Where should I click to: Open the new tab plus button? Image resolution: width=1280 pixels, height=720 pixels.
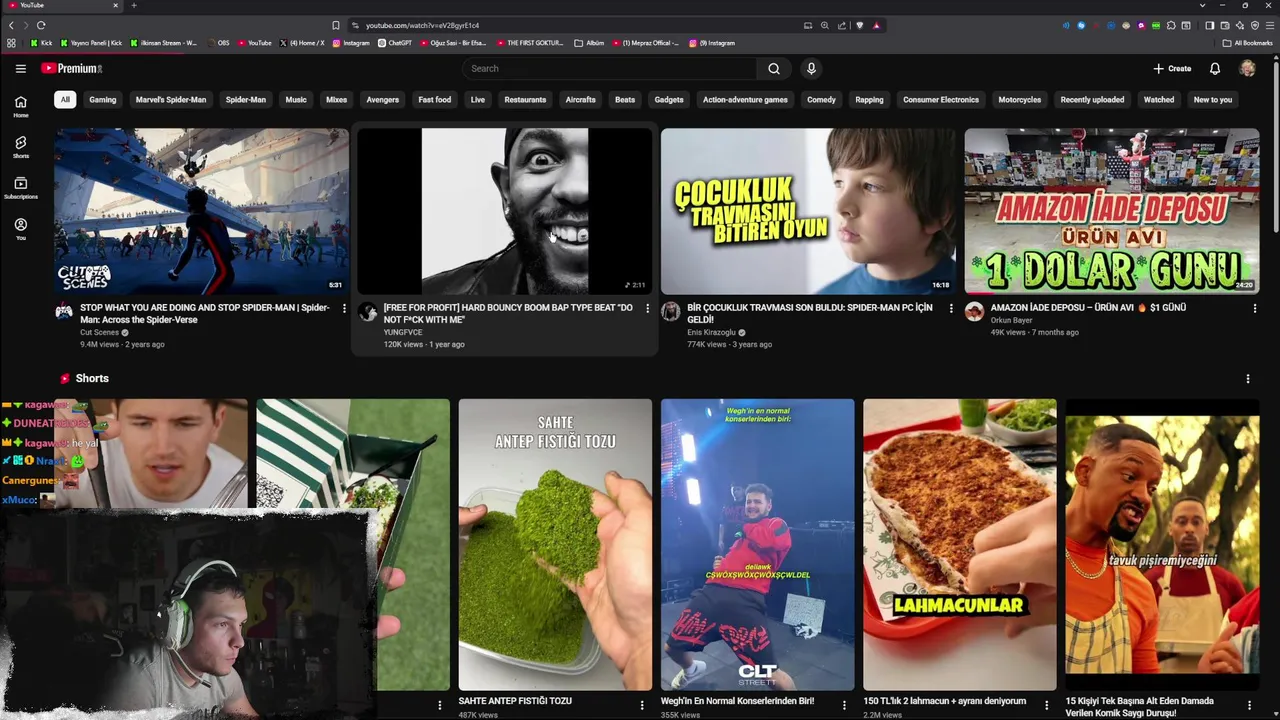coord(134,5)
